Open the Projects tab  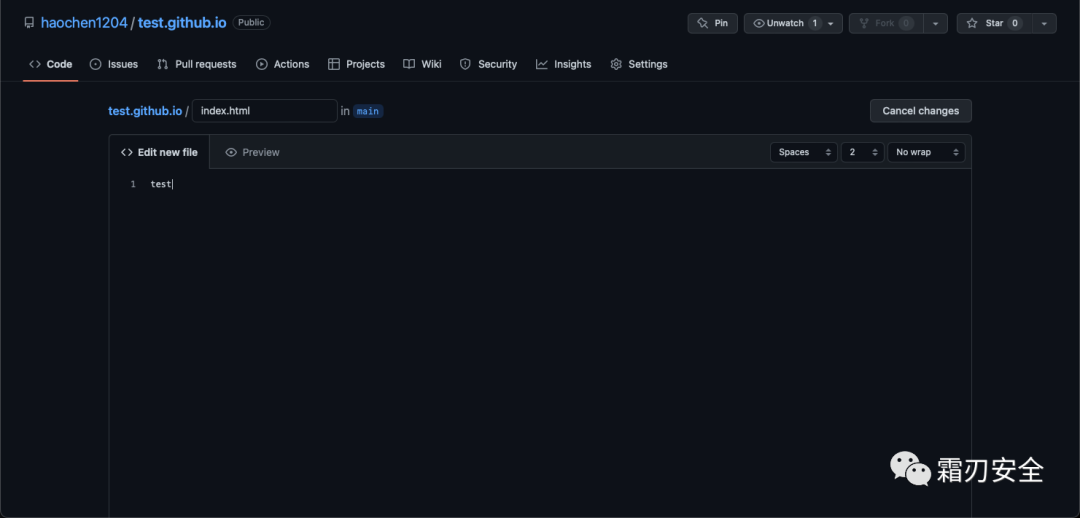tap(356, 64)
